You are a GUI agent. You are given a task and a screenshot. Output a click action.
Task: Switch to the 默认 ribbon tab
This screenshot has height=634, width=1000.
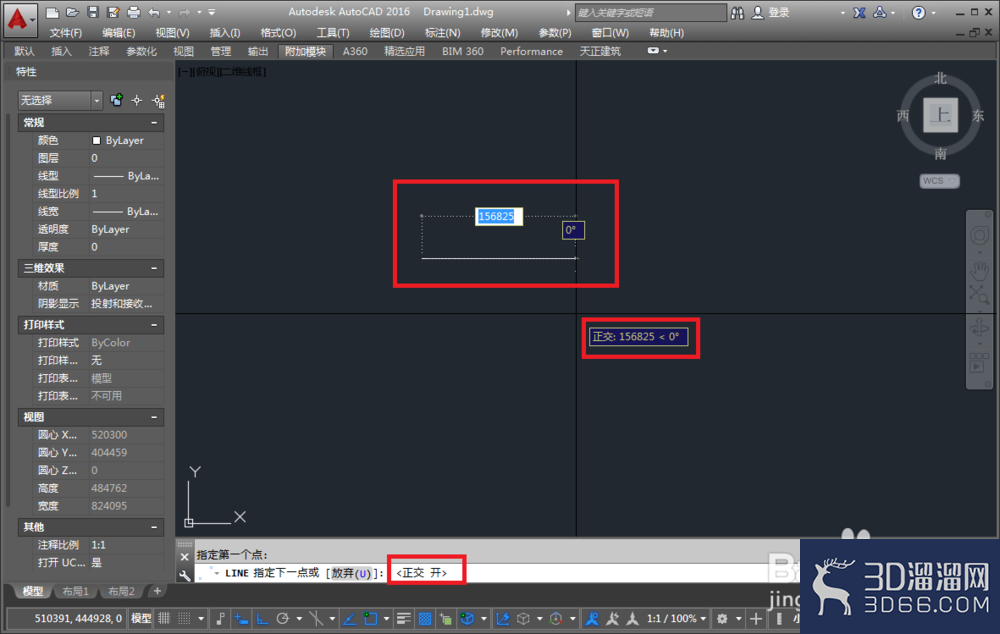tap(24, 51)
